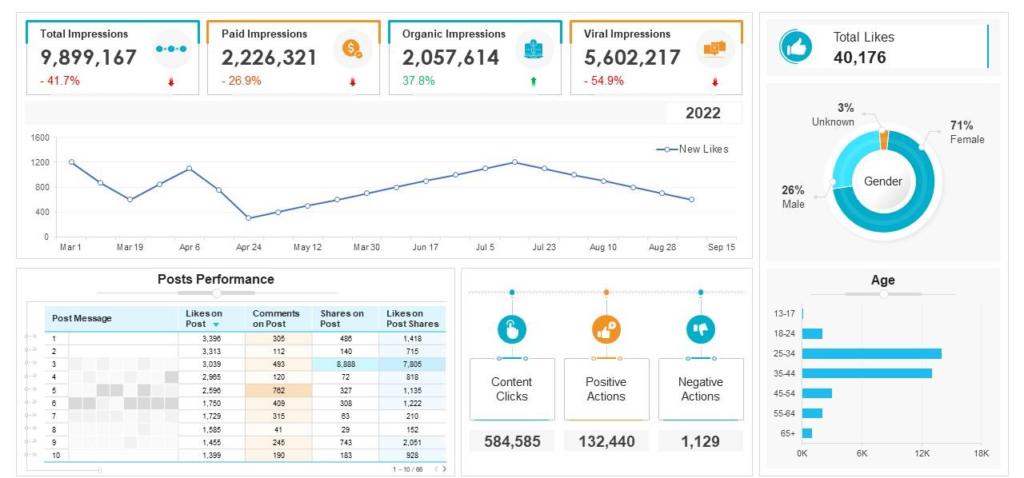
Task: Click the Total Impressions connected-dots icon
Action: 172,49
